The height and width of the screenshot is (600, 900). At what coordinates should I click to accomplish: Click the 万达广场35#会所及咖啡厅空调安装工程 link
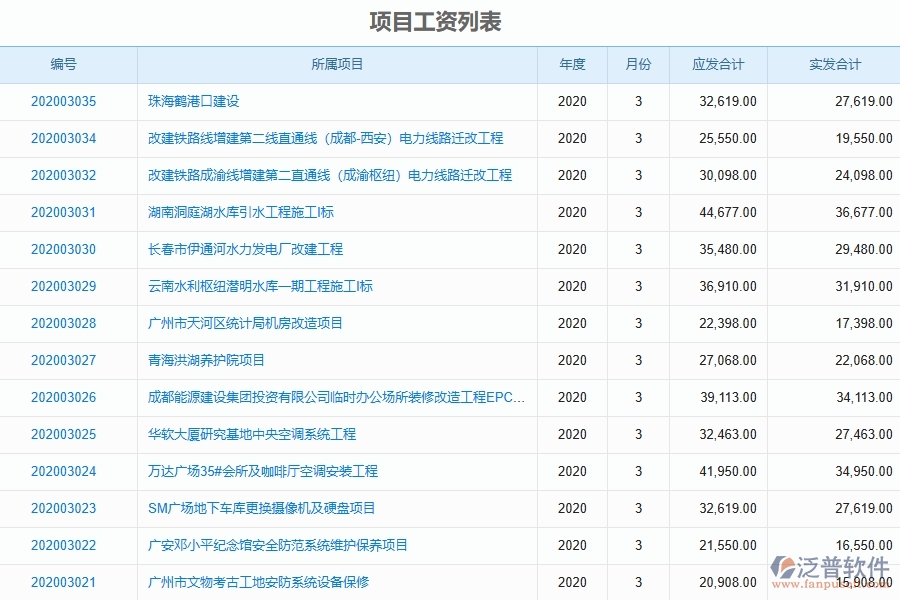258,471
